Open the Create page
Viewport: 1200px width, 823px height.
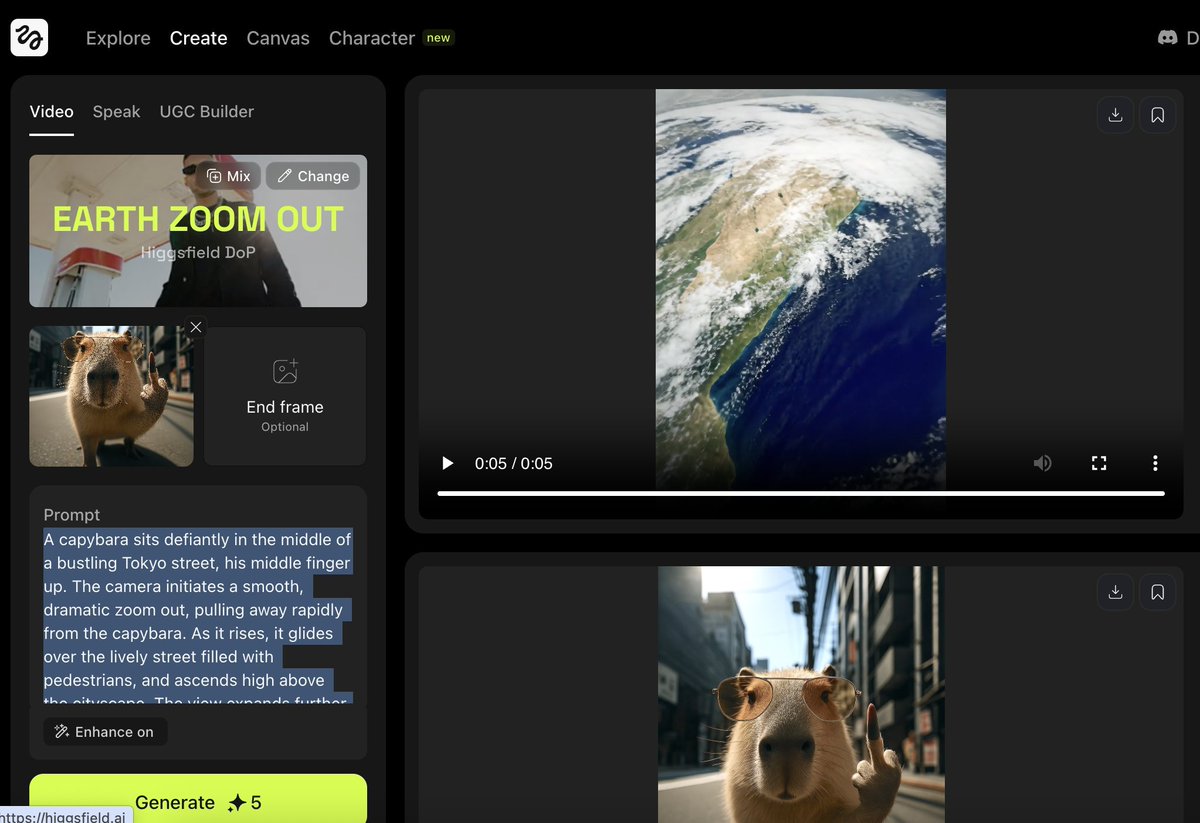pyautogui.click(x=198, y=38)
